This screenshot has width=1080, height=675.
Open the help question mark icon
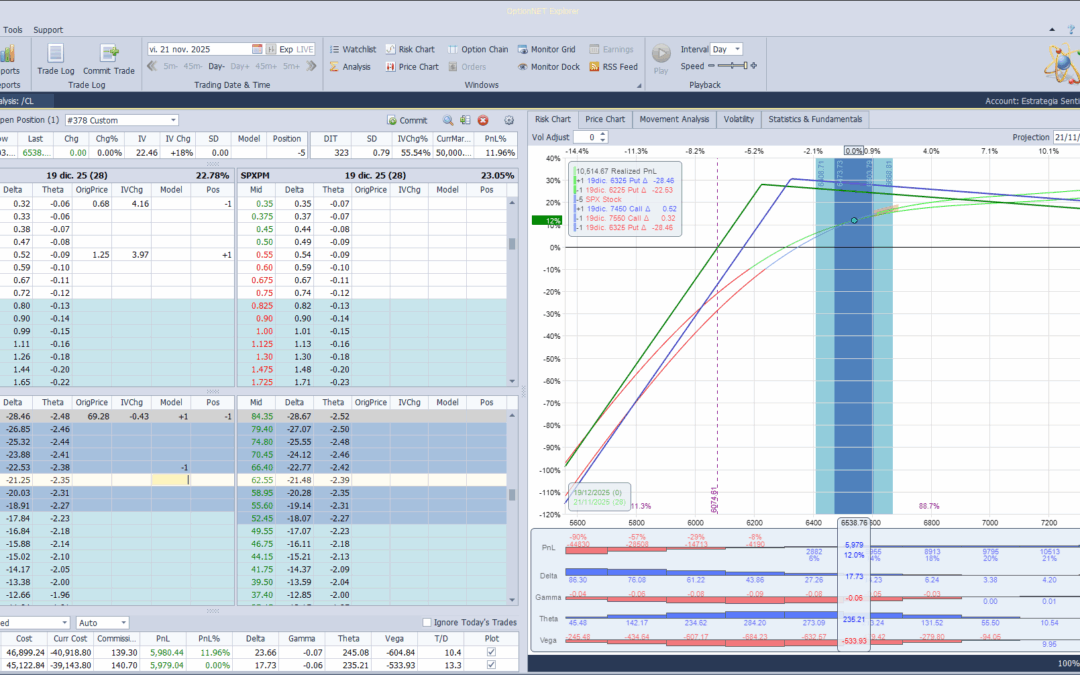point(1071,30)
